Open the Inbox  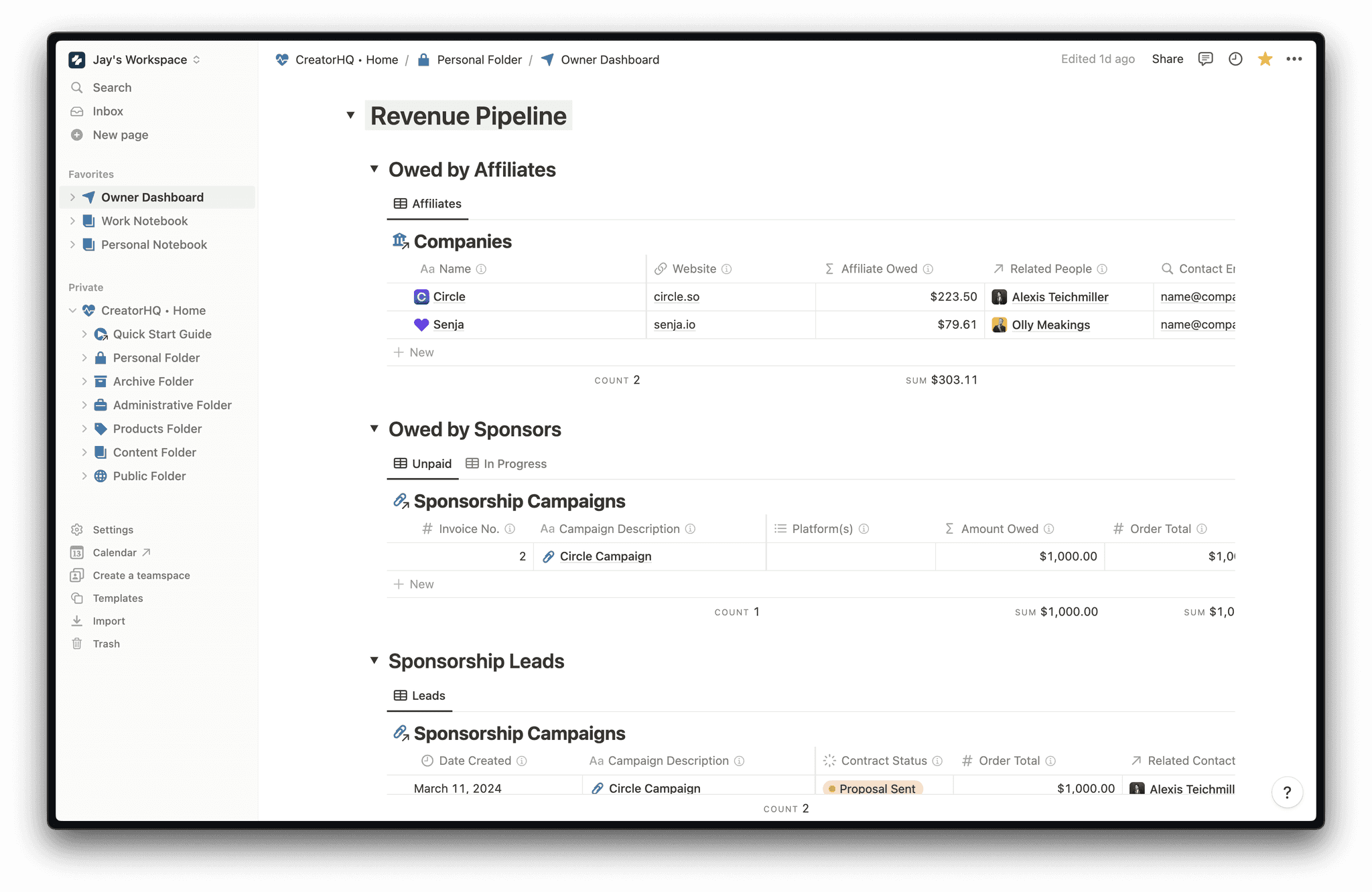tap(109, 111)
